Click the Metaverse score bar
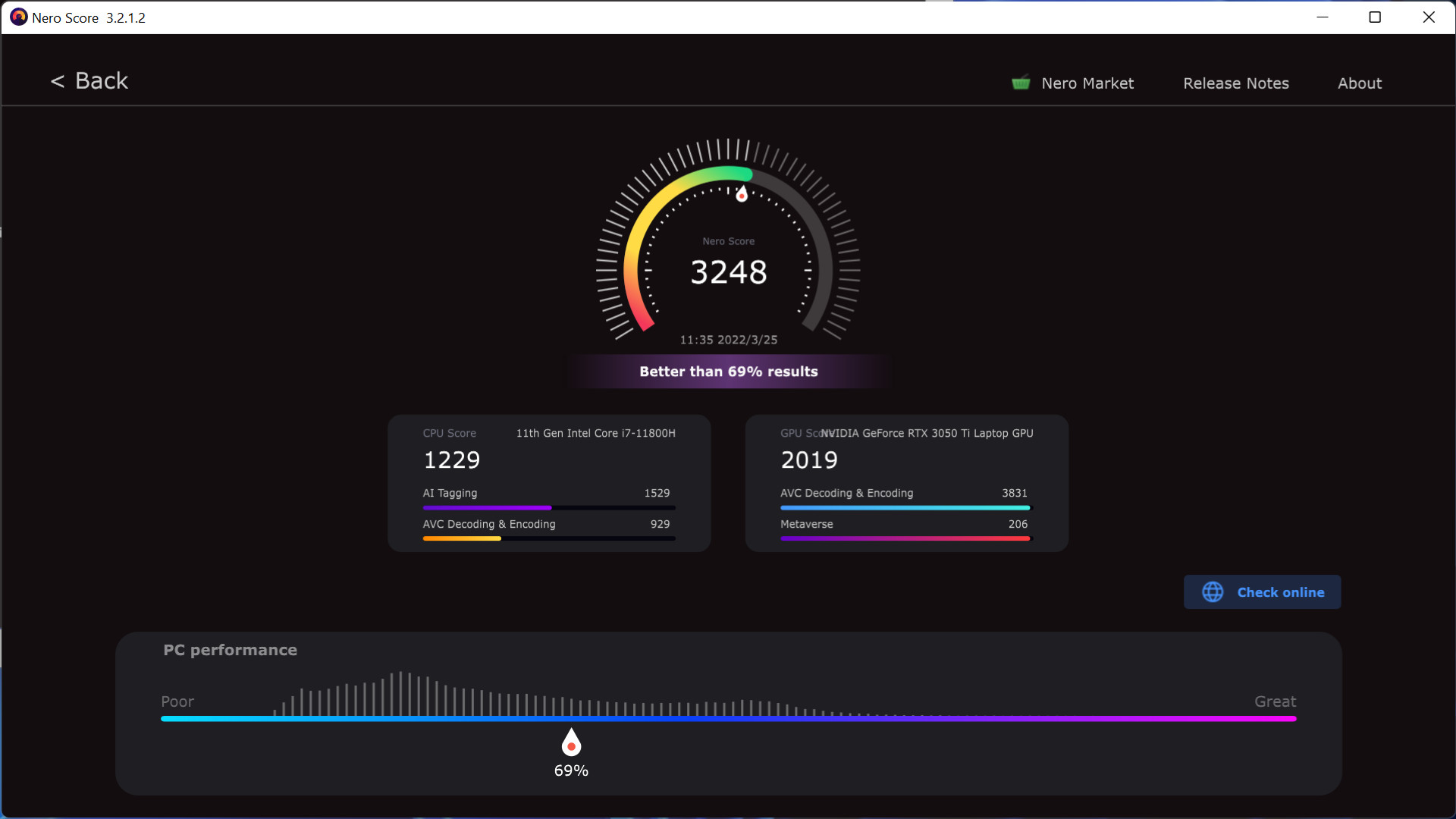The image size is (1456, 819). tap(905, 538)
